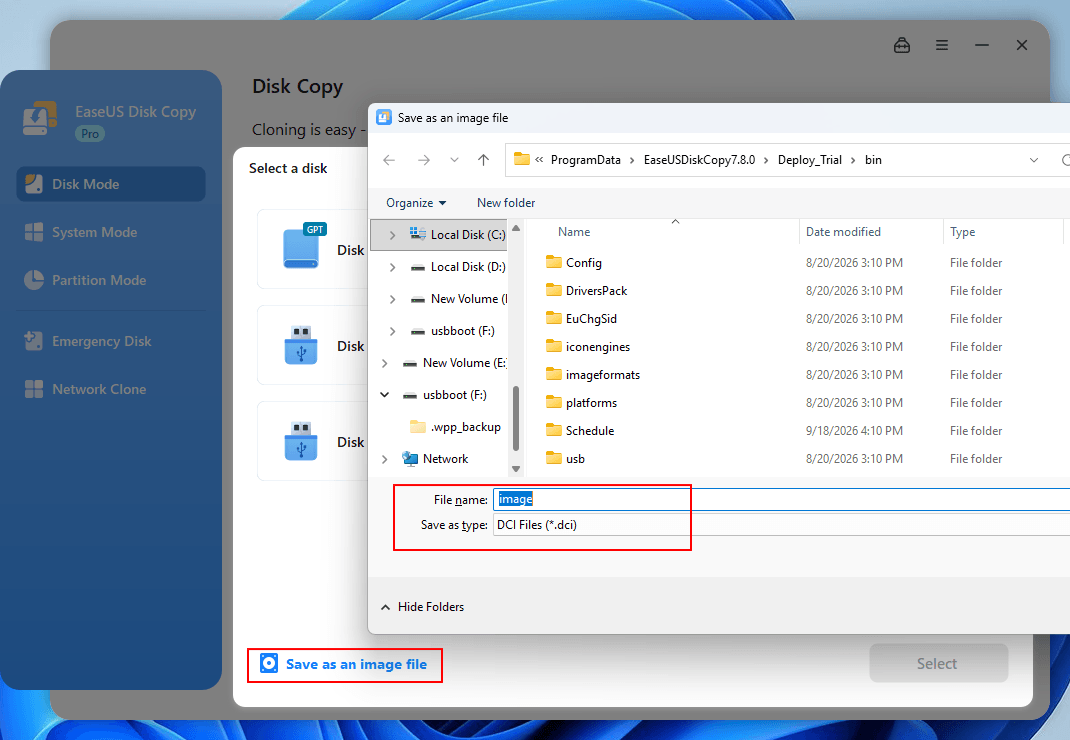Open recent locations dropdown arrow

pos(454,160)
